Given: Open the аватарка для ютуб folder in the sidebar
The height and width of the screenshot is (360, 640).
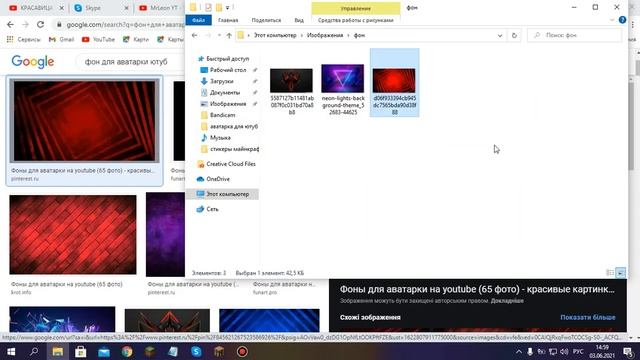Looking at the screenshot, I should (233, 127).
